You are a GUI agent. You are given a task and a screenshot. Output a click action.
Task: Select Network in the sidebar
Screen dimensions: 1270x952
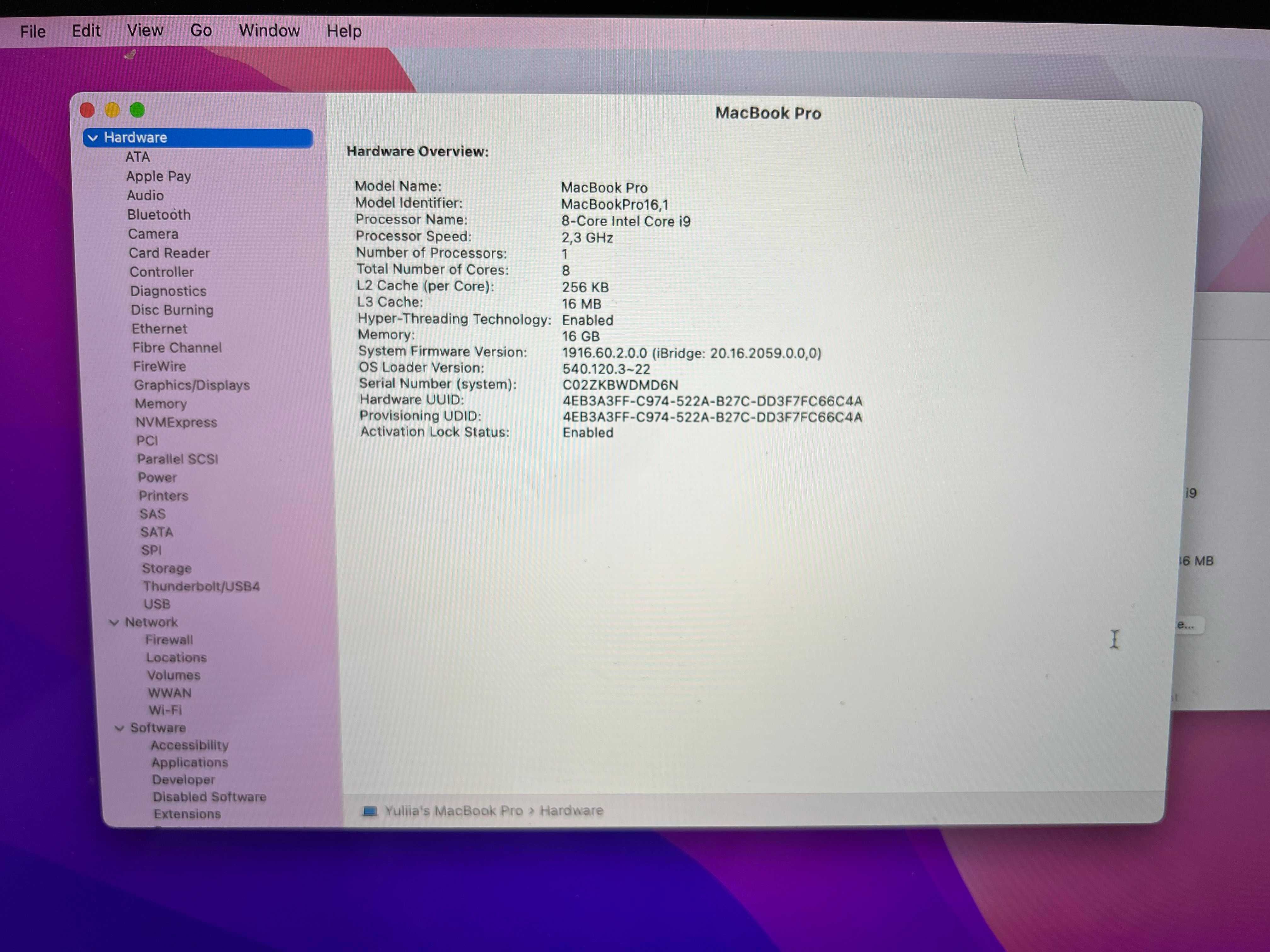point(151,622)
